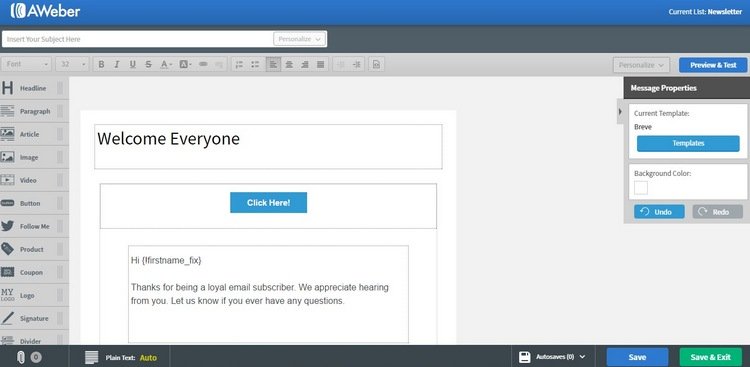Collapse the Message Properties panel arrow
Screen dimensions: 750x367
pos(620,111)
